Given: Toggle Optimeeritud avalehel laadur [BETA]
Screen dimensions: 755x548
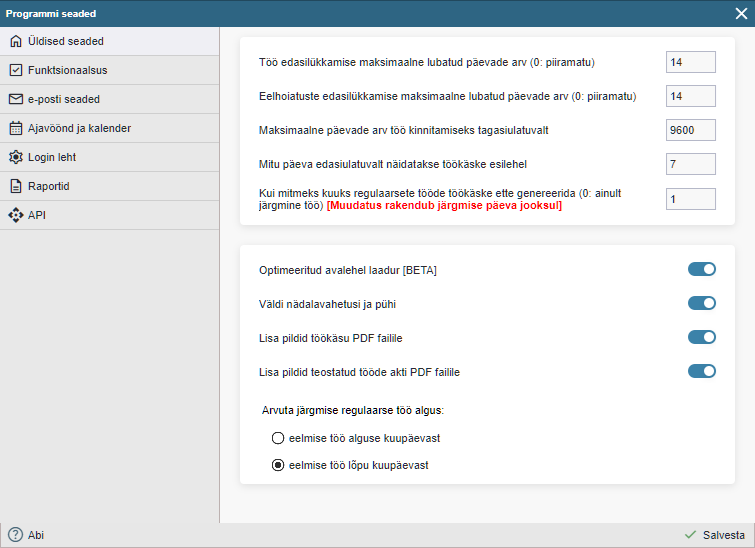Looking at the screenshot, I should (702, 269).
